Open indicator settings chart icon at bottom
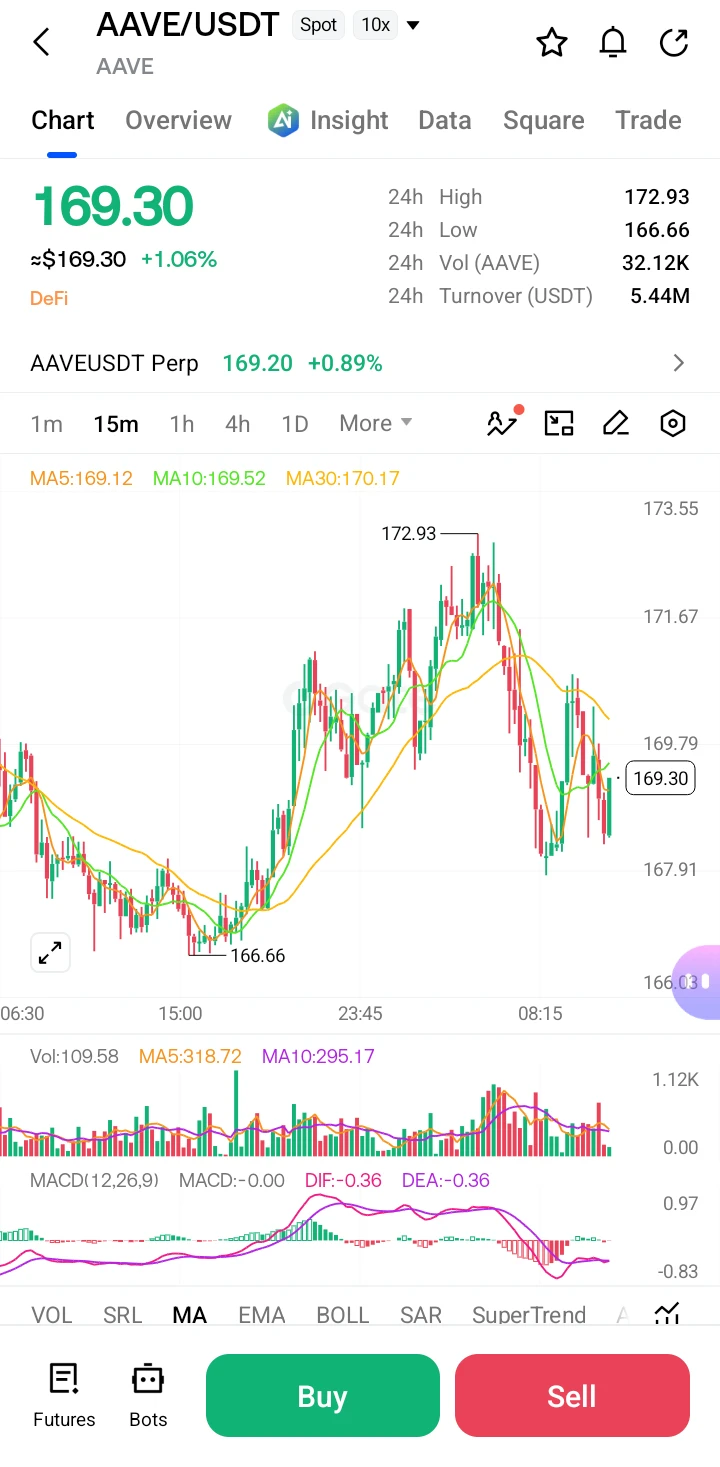Viewport: 720px width, 1467px height. (667, 1314)
